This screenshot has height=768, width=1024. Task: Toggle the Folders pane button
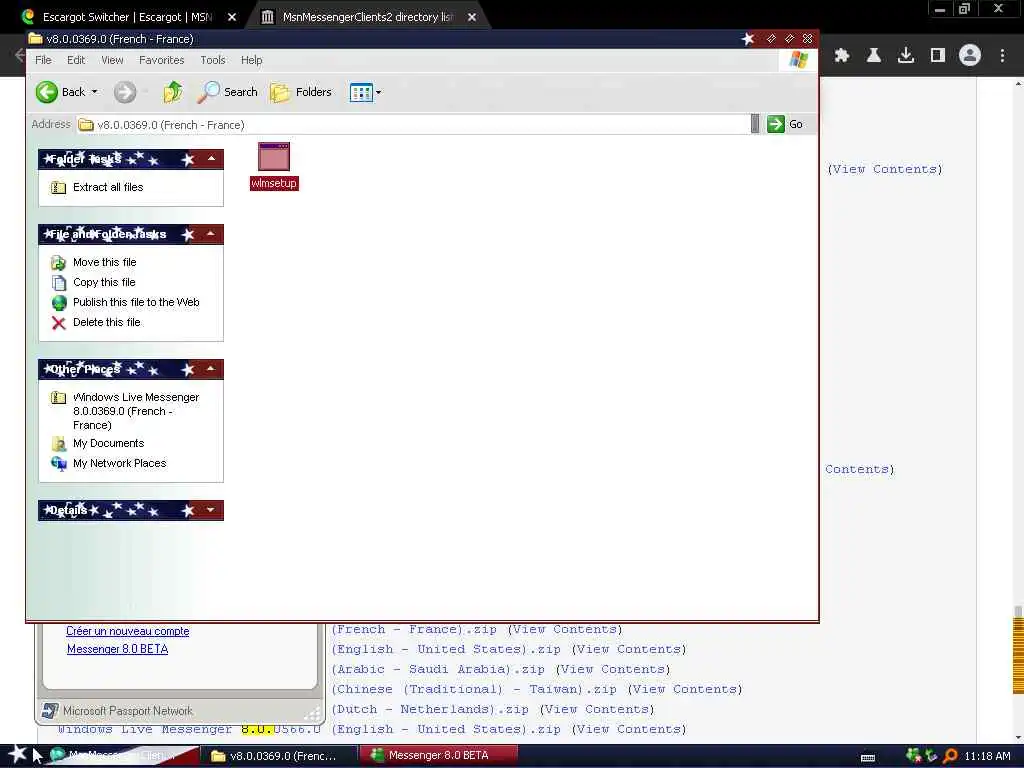[301, 92]
